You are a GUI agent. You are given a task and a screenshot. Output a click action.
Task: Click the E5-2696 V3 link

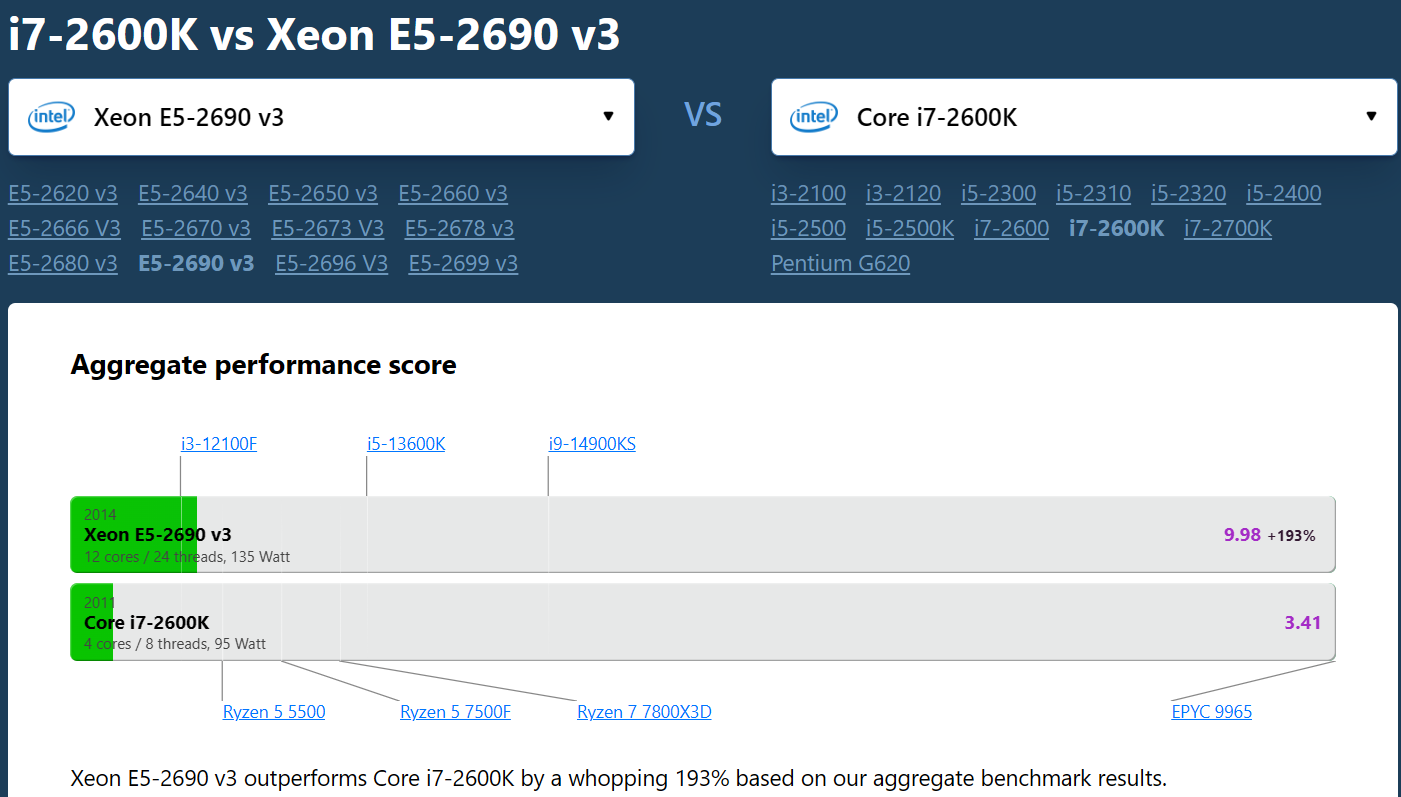[x=332, y=264]
